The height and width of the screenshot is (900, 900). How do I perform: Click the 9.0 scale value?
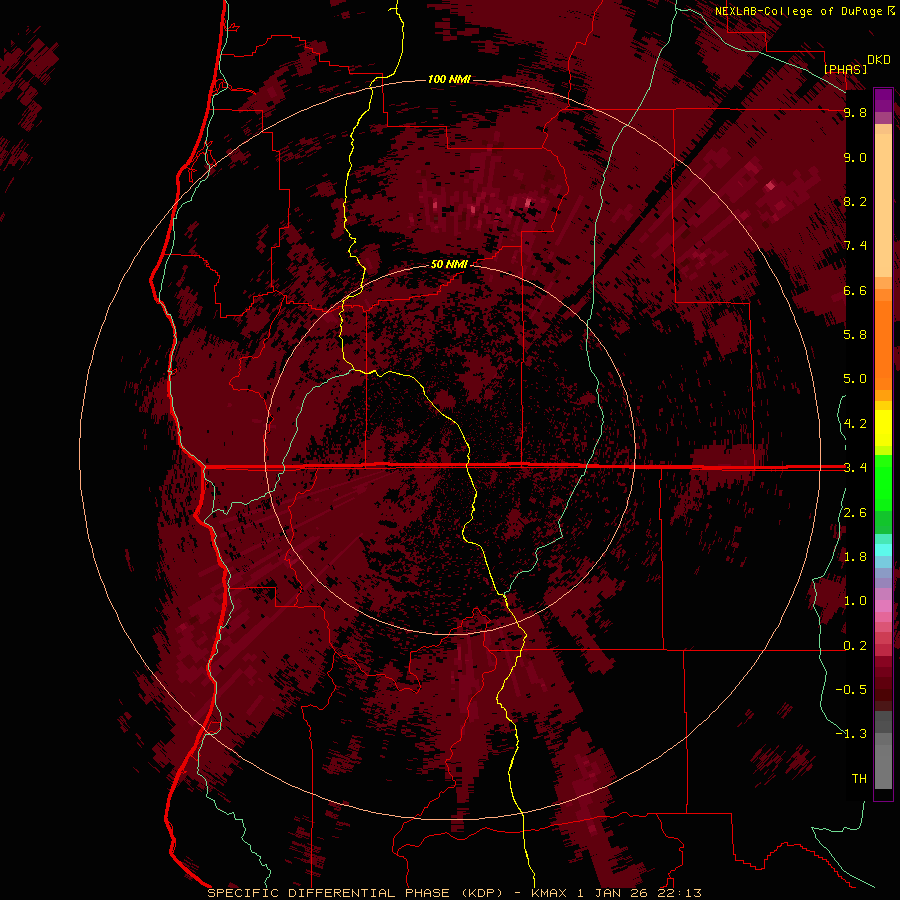tap(855, 157)
